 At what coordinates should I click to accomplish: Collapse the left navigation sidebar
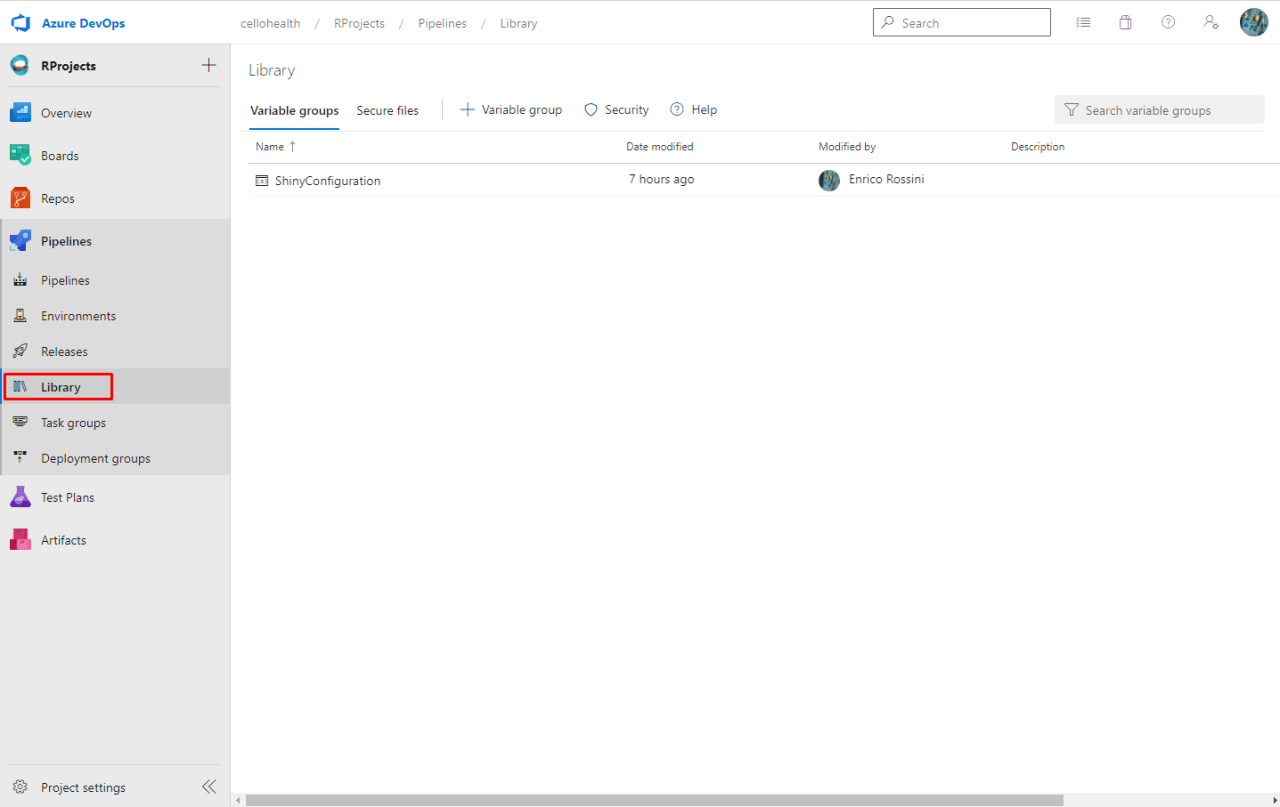(x=209, y=786)
